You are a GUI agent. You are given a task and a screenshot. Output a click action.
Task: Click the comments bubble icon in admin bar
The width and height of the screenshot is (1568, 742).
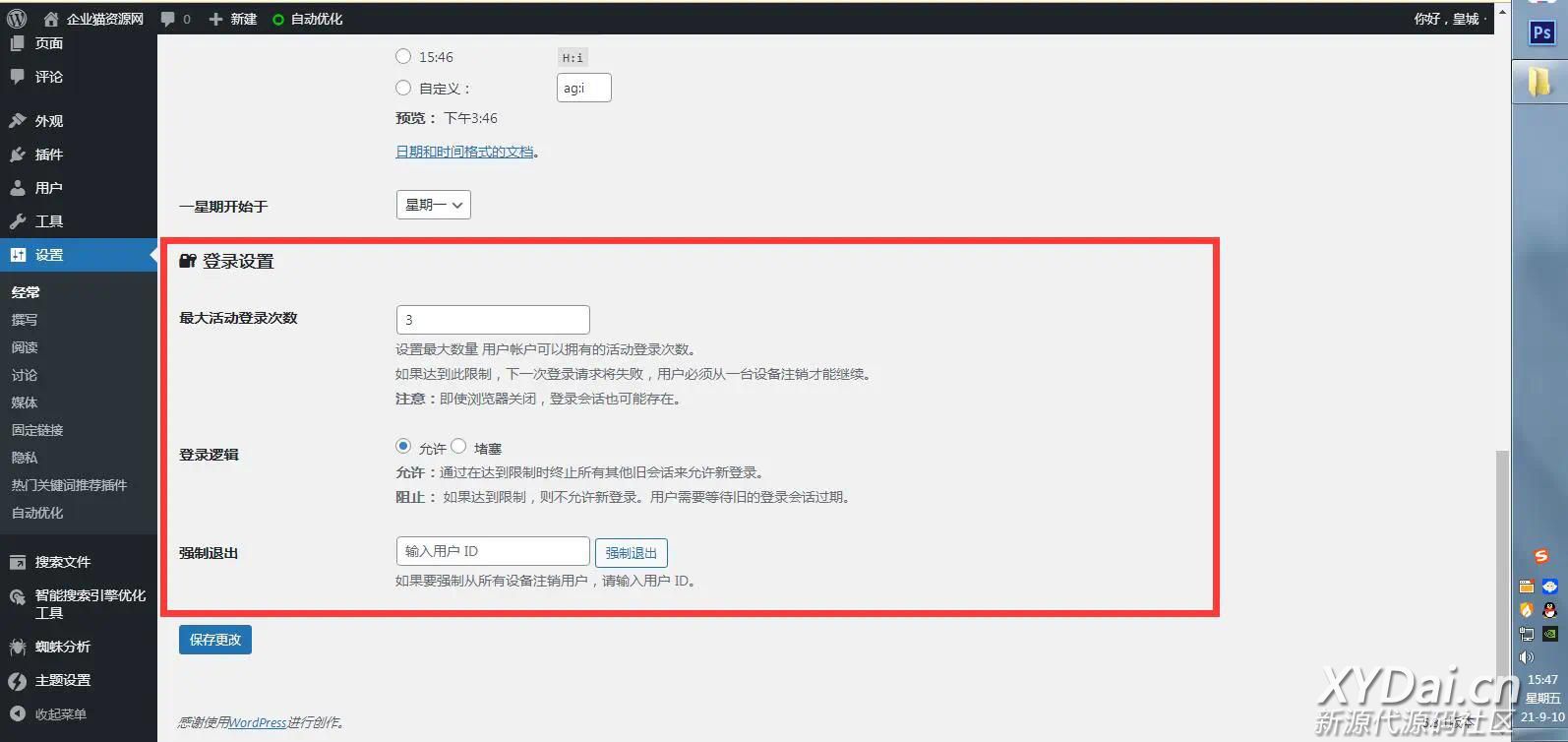(x=168, y=19)
